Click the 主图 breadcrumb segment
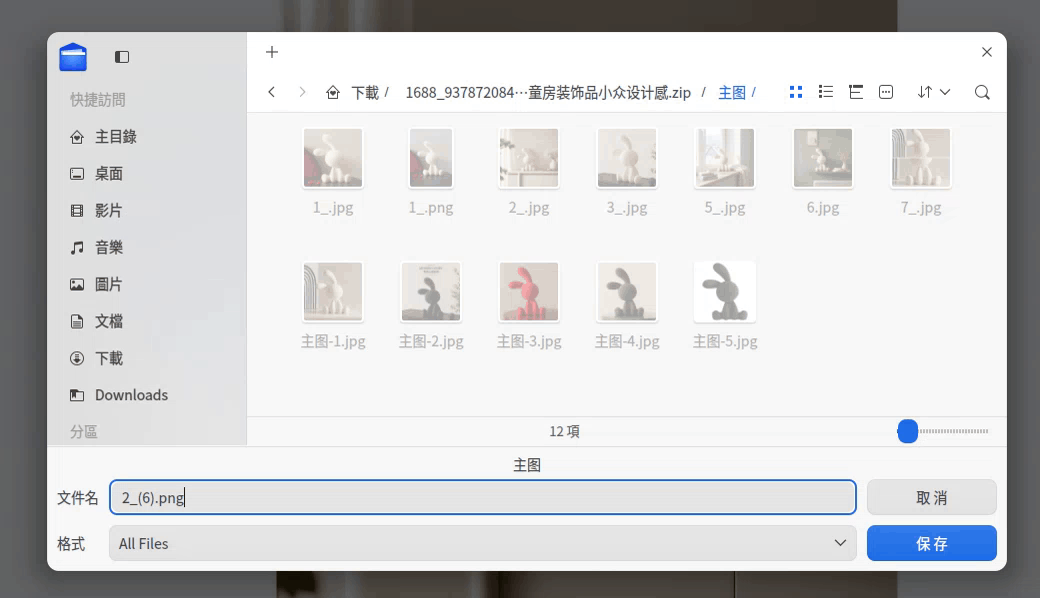 click(x=732, y=92)
